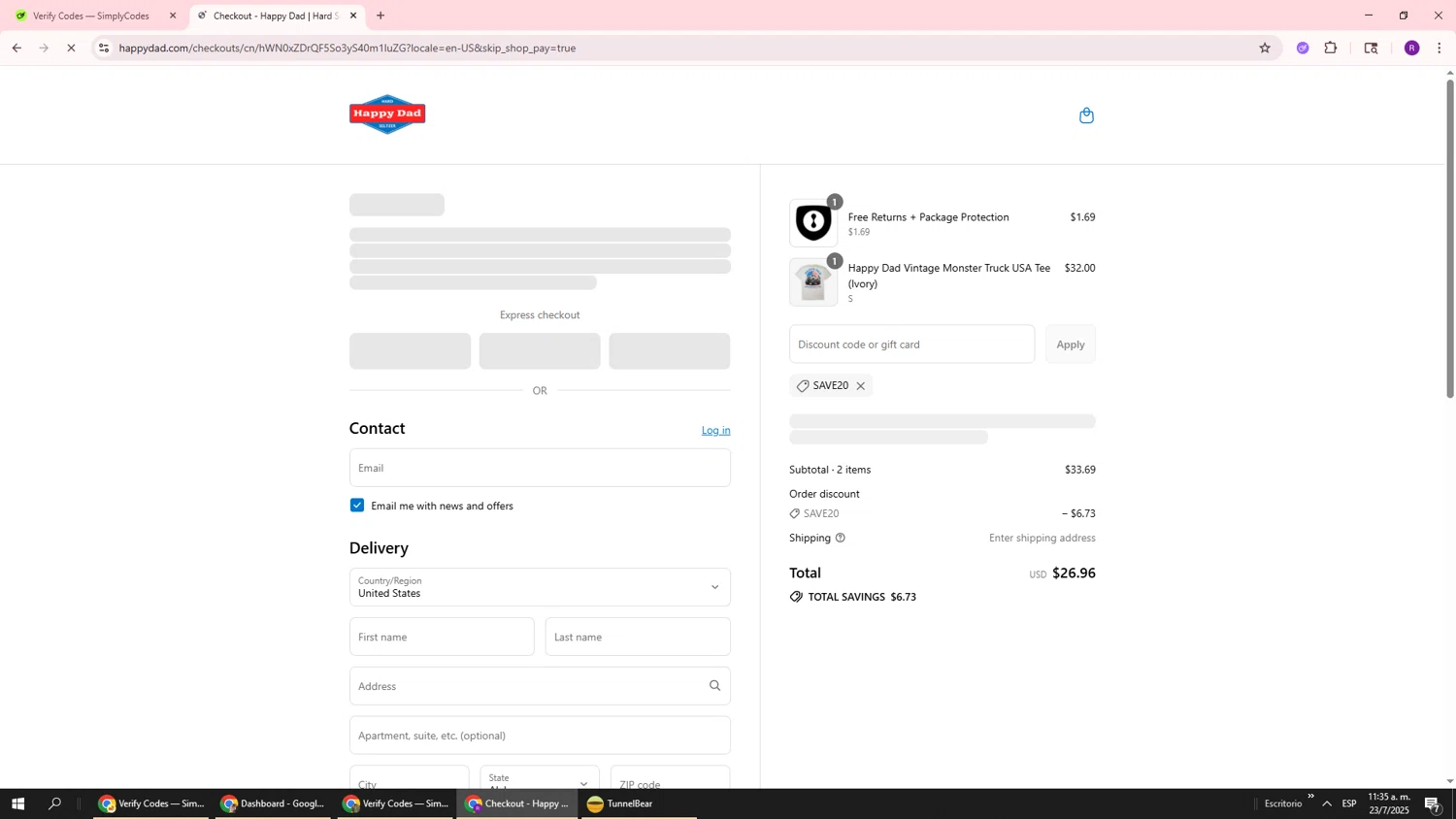Click the page vertical scrollbar

(x=1450, y=238)
